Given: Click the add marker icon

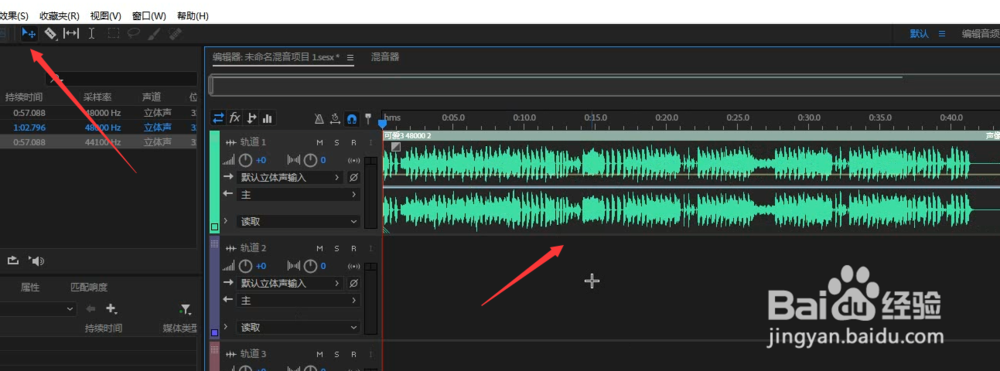Looking at the screenshot, I should (368, 119).
